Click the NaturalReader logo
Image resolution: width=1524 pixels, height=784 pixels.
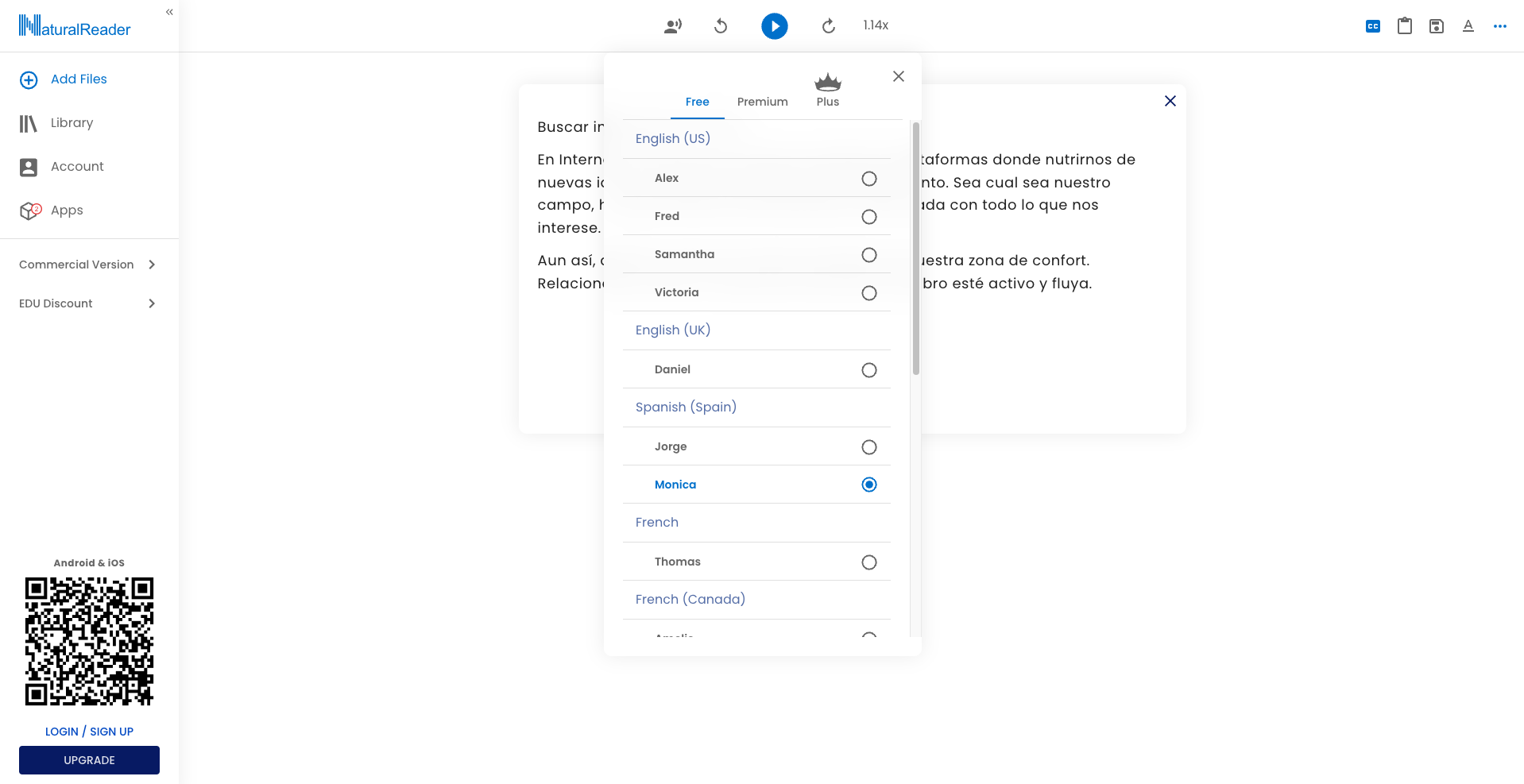(x=75, y=25)
